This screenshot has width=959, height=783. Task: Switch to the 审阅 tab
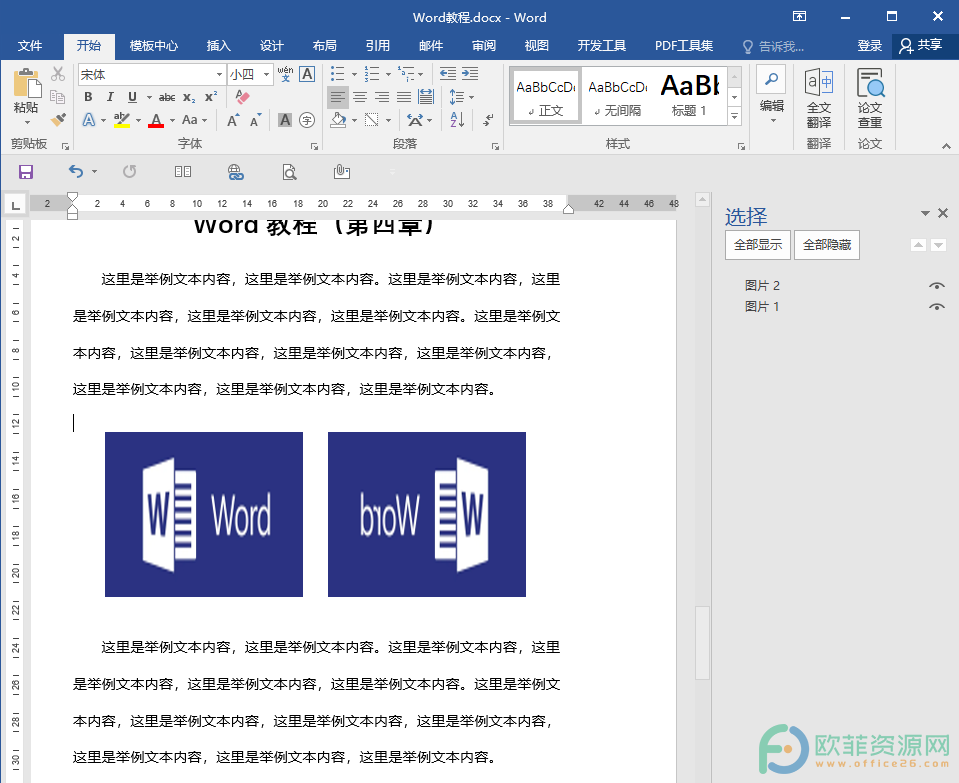[x=484, y=46]
